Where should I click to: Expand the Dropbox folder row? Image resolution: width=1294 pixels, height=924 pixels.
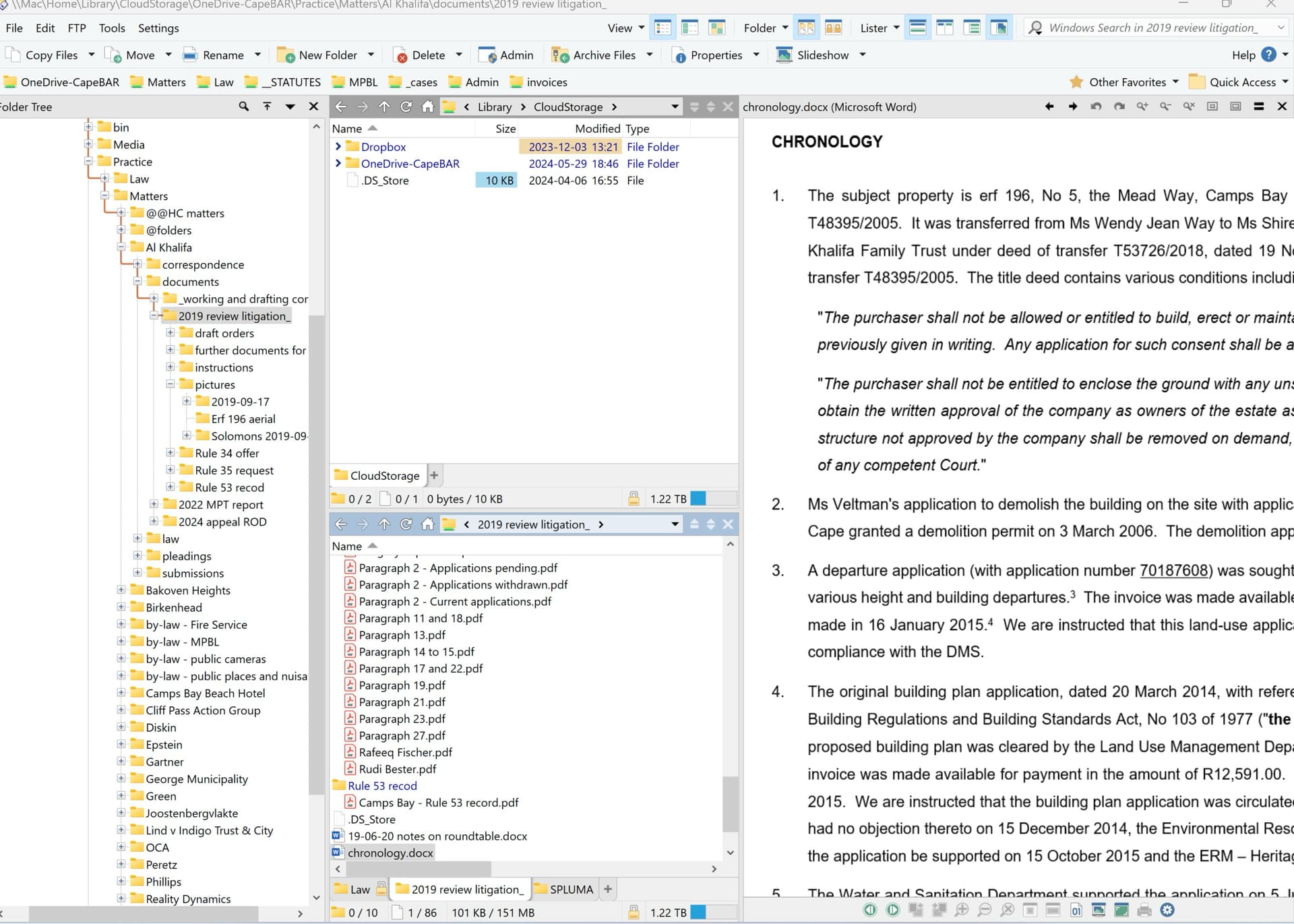pyautogui.click(x=338, y=146)
